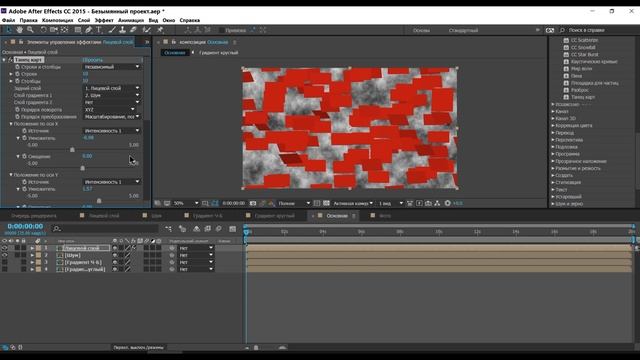Viewport: 640px width, 360px height.
Task: Open the Порядок поворота XYZ dropdown
Action: coord(109,109)
